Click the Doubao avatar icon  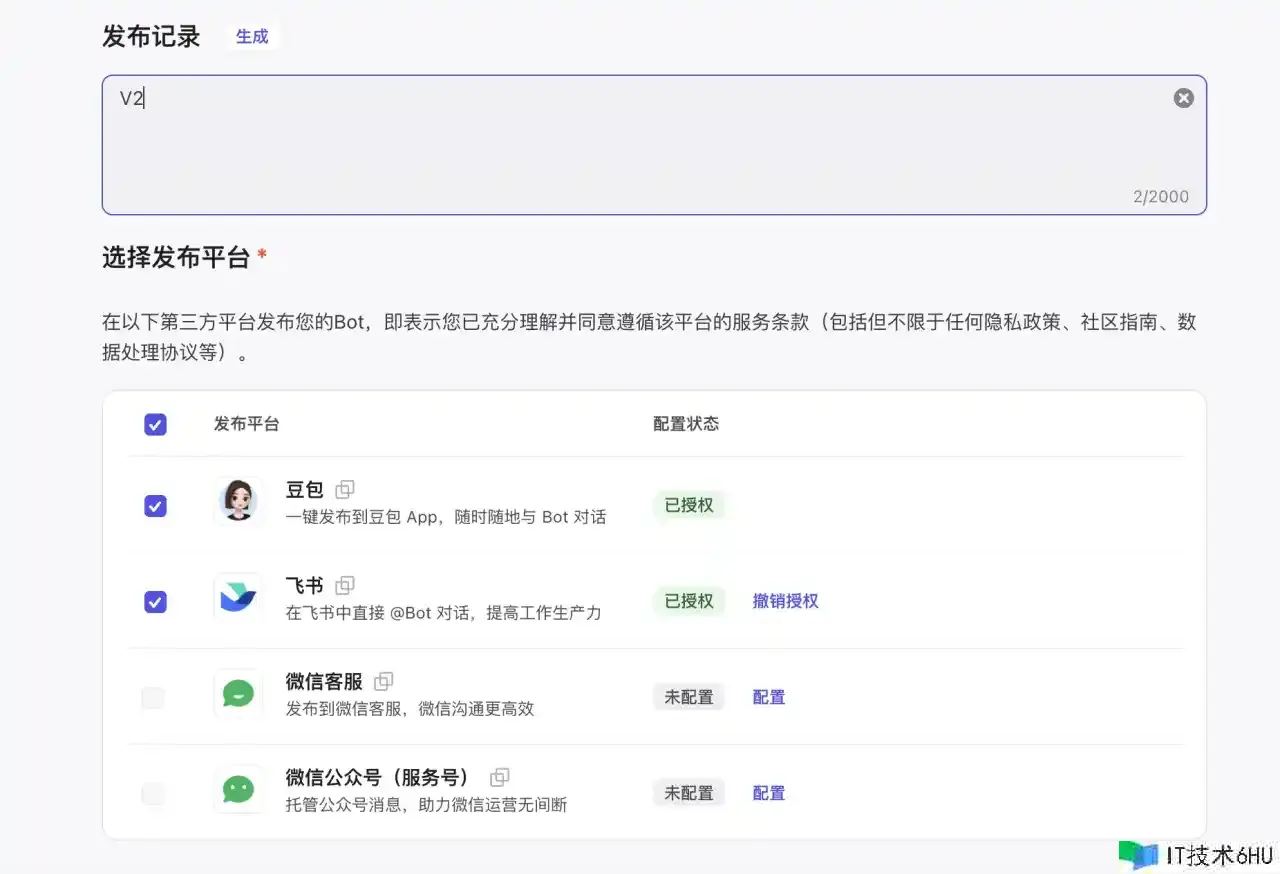[238, 501]
